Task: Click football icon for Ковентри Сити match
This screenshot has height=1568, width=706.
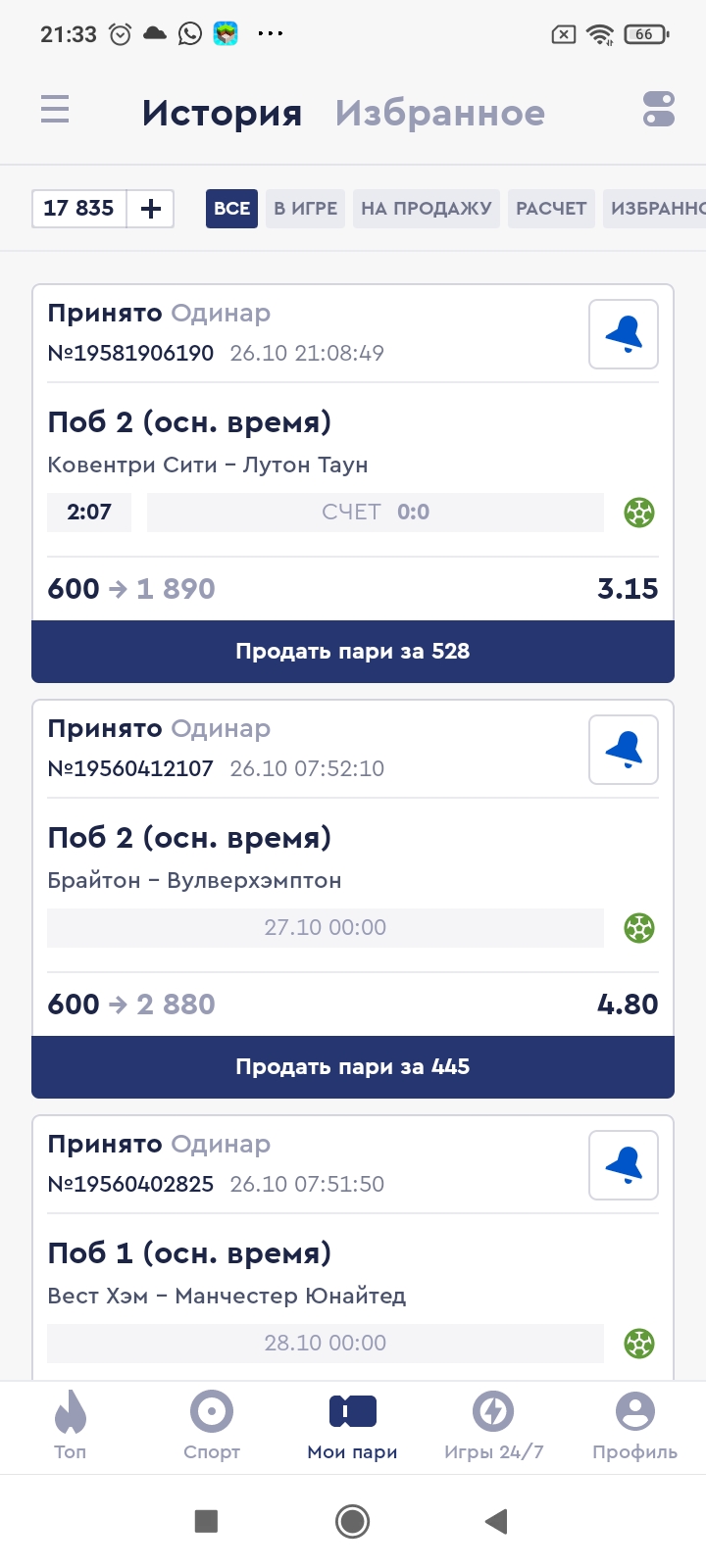Action: [639, 513]
